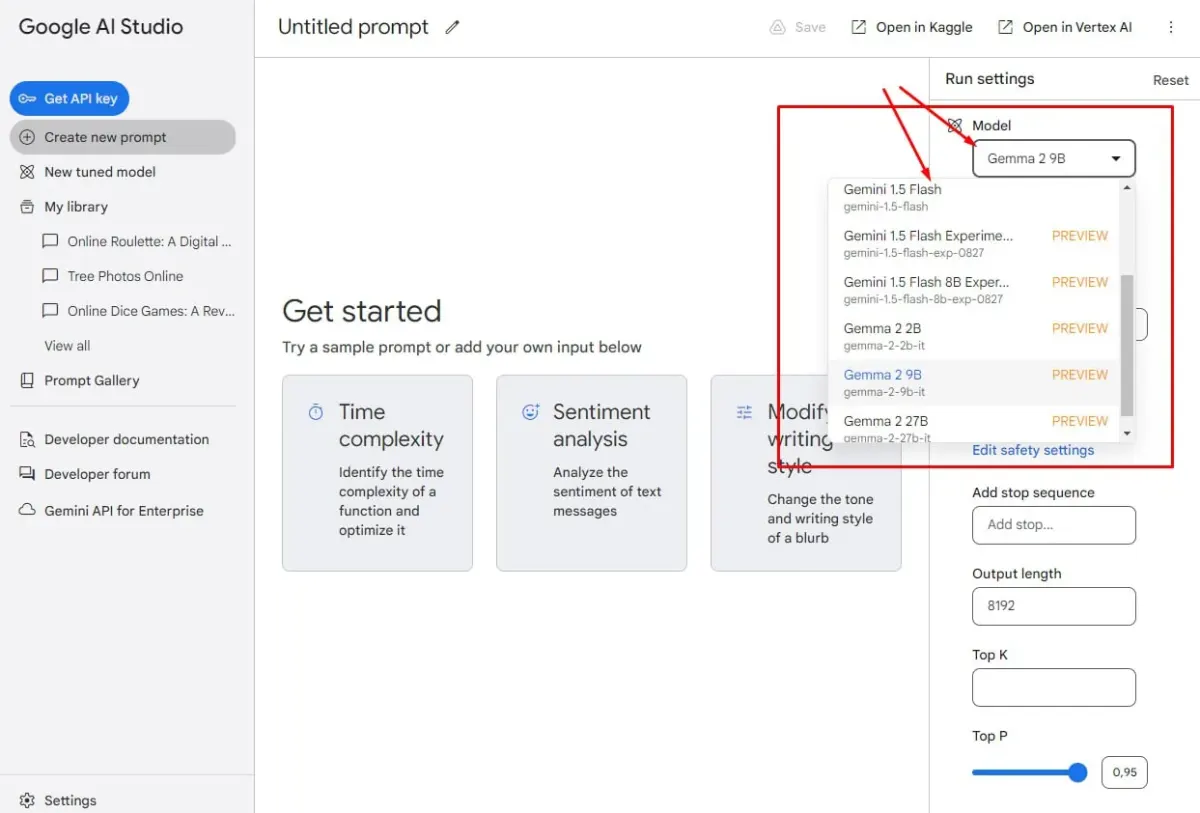Open Online Roulette prompt in library
1200x813 pixels.
[x=149, y=241]
